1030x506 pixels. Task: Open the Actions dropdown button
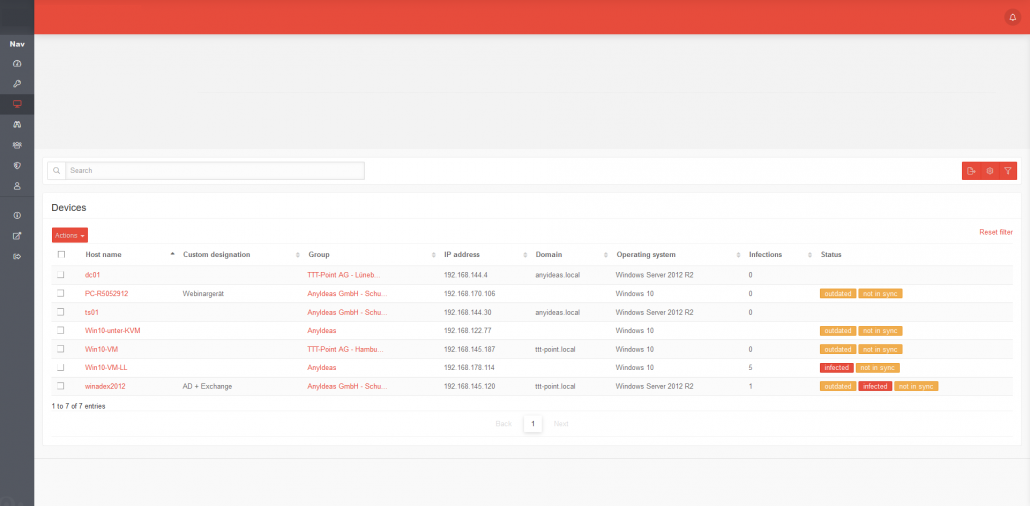point(70,235)
